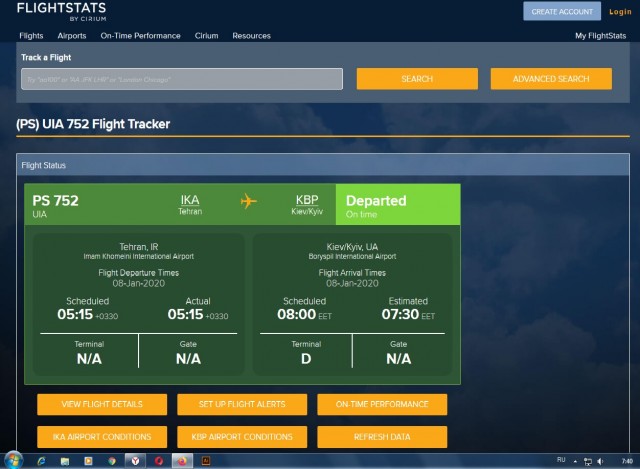640x469 pixels.
Task: Click the Refresh Data button
Action: (x=382, y=437)
